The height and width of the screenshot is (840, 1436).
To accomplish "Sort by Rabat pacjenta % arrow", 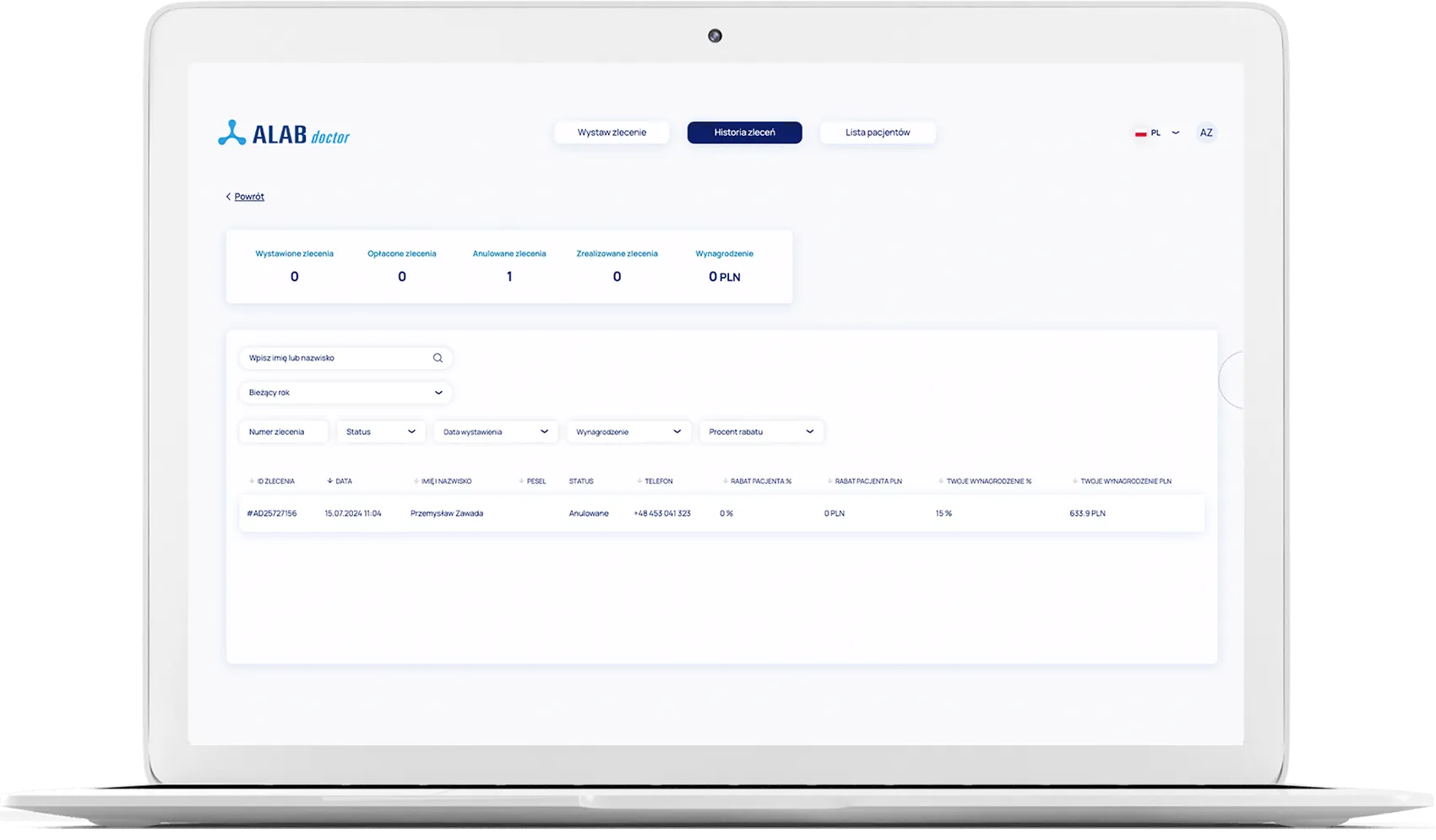I will pos(725,481).
